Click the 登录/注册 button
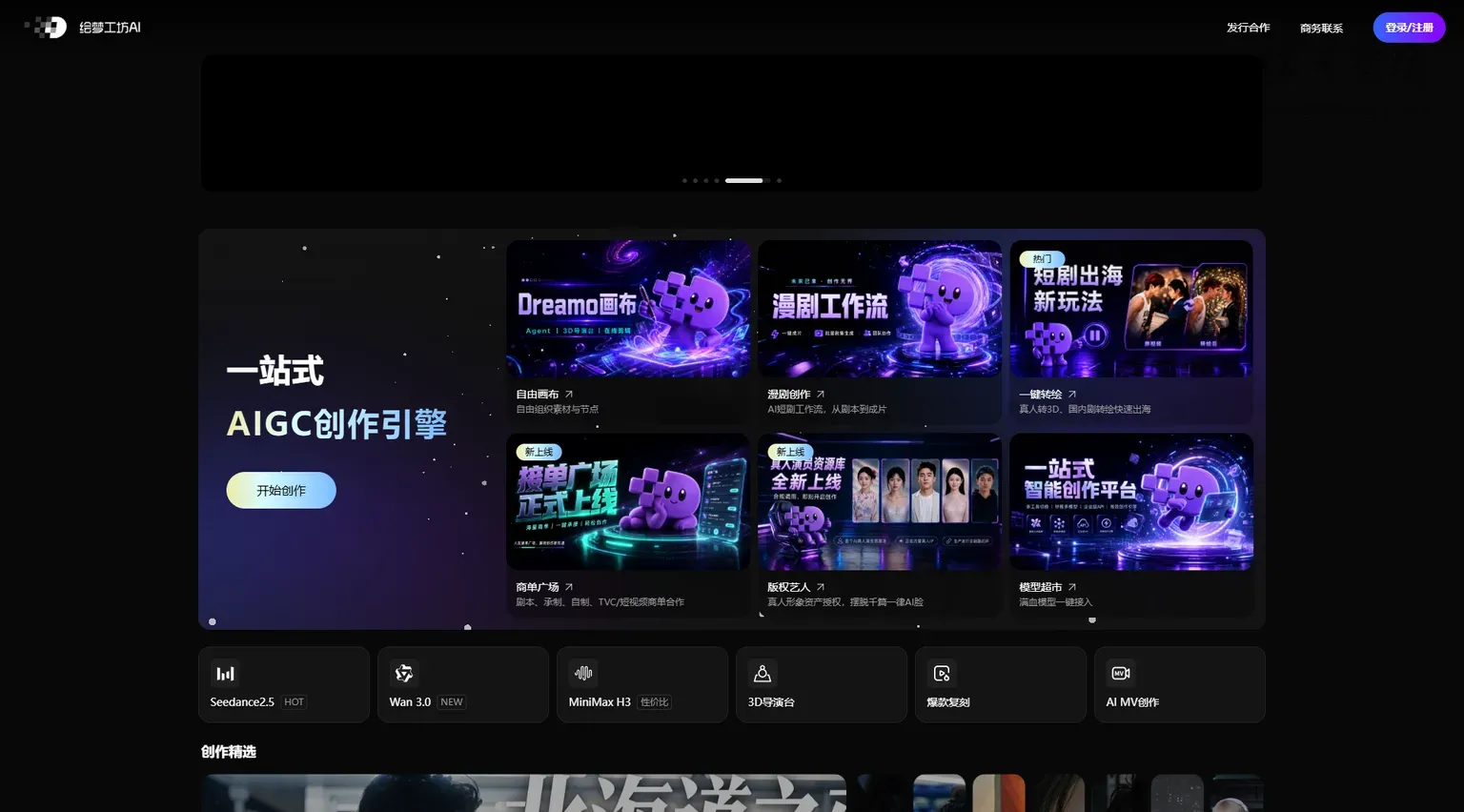Screen dimensions: 1464x812 coord(1409,28)
